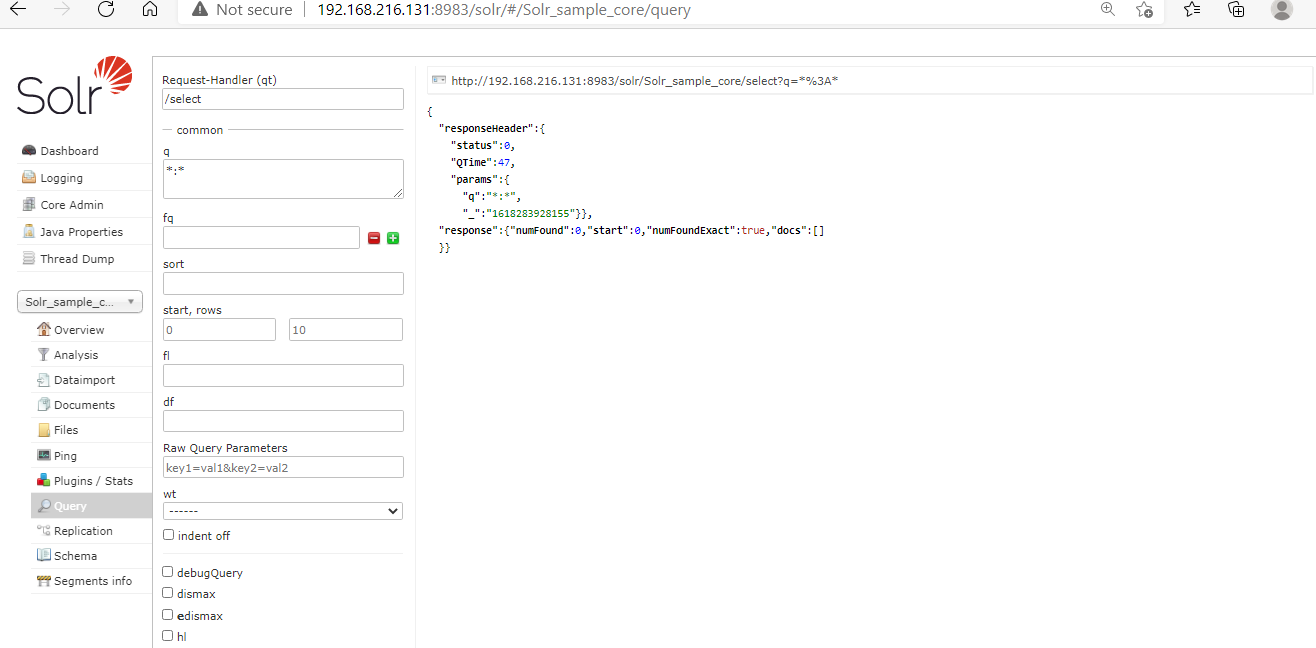Click inside the q query text area
Image resolution: width=1316 pixels, height=648 pixels.
click(x=282, y=180)
